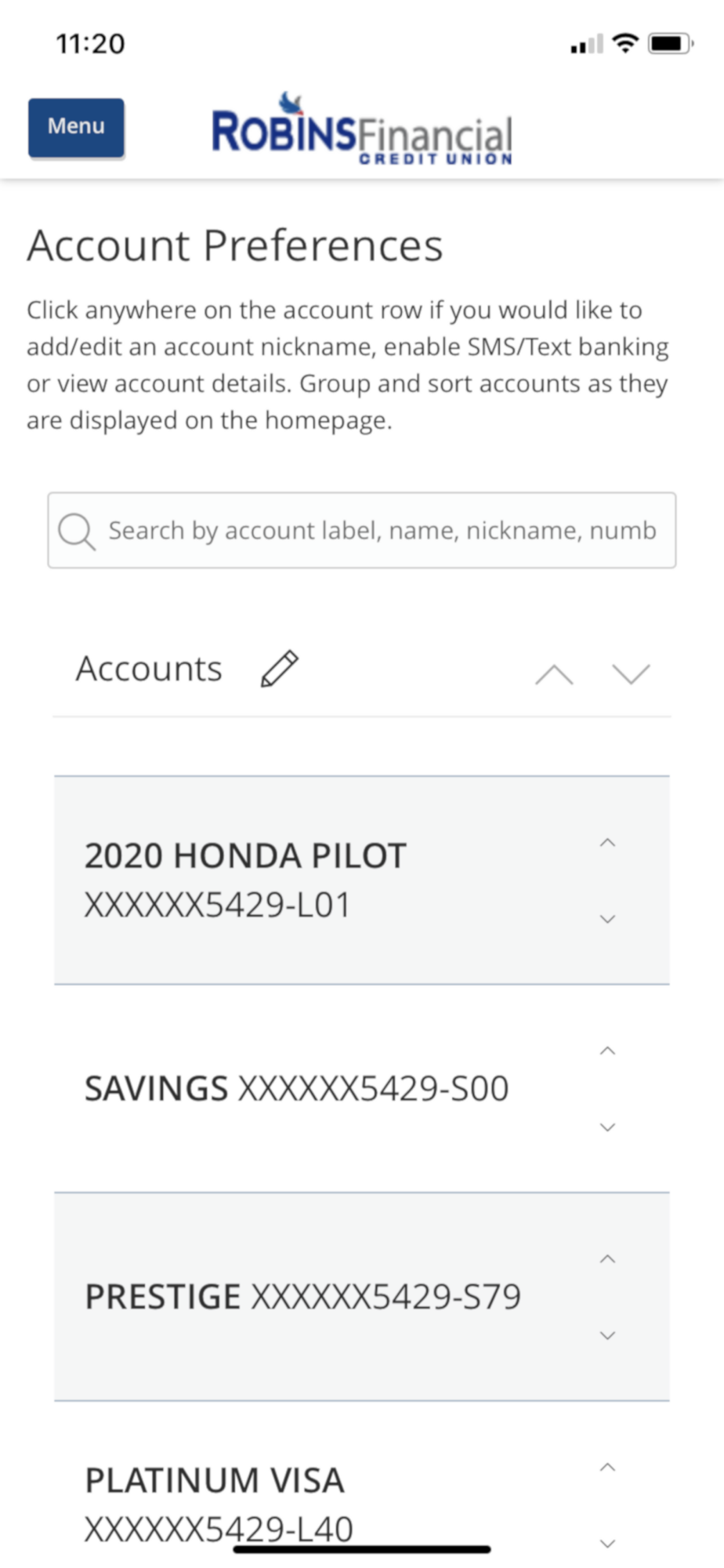Move Prestige account up in list
Image resolution: width=724 pixels, height=1568 pixels.
(607, 1259)
